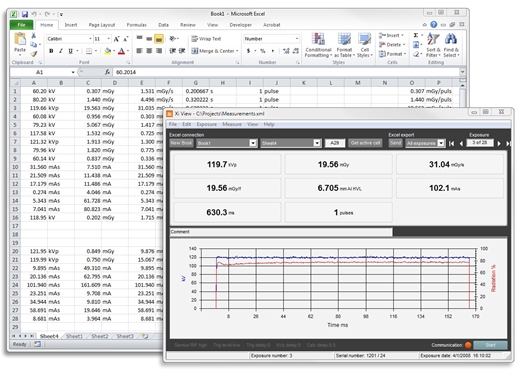Open Conditional Formatting menu
This screenshot has width=532, height=385.
pyautogui.click(x=318, y=45)
